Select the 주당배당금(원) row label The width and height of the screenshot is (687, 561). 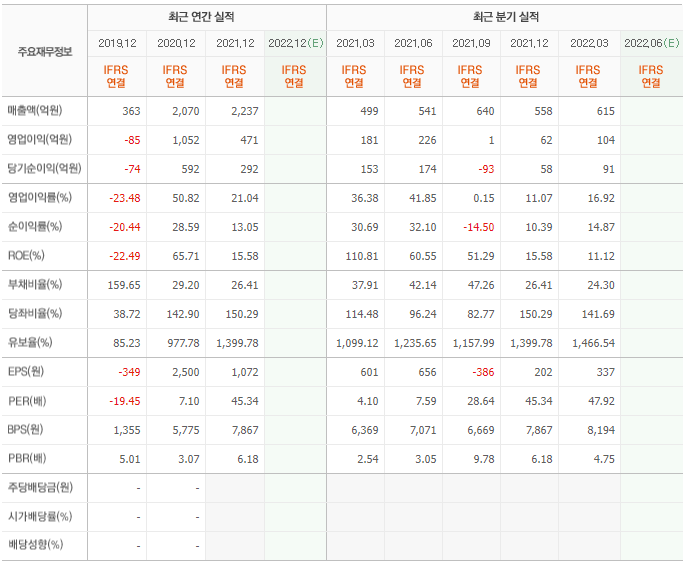coord(40,487)
